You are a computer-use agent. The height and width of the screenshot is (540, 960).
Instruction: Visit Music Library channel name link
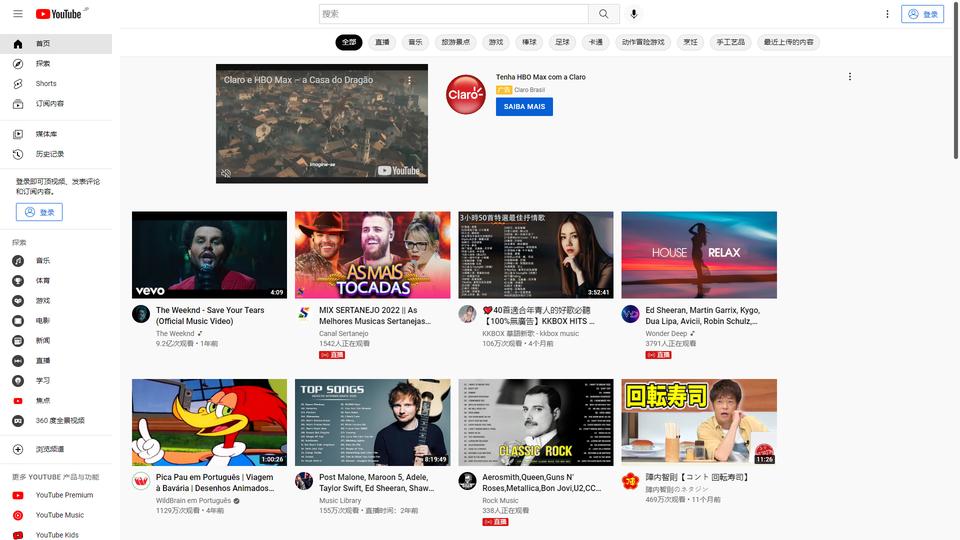(x=340, y=501)
